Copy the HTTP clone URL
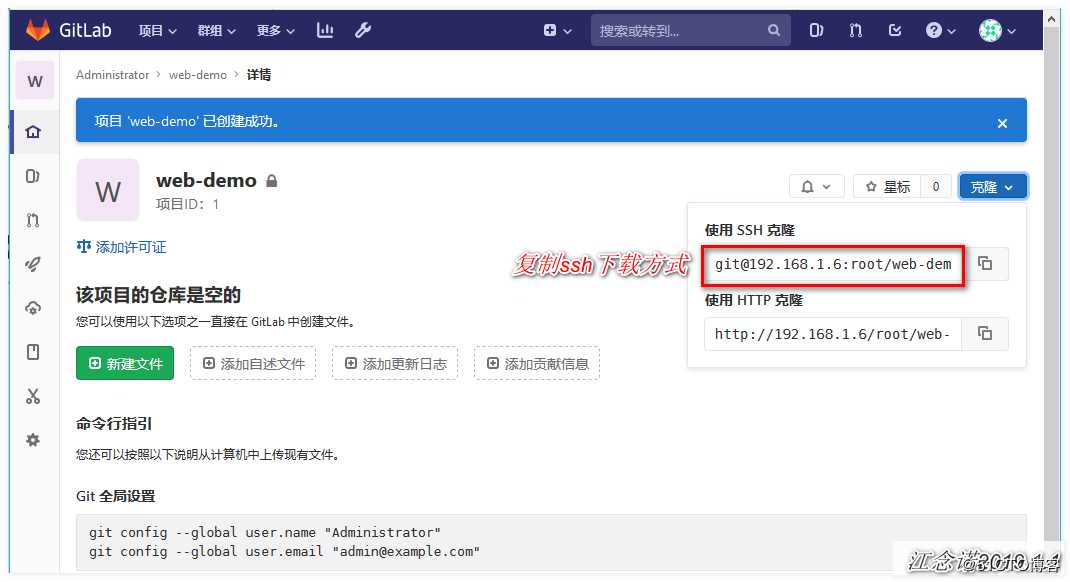Image resolution: width=1070 pixels, height=582 pixels. tap(985, 334)
